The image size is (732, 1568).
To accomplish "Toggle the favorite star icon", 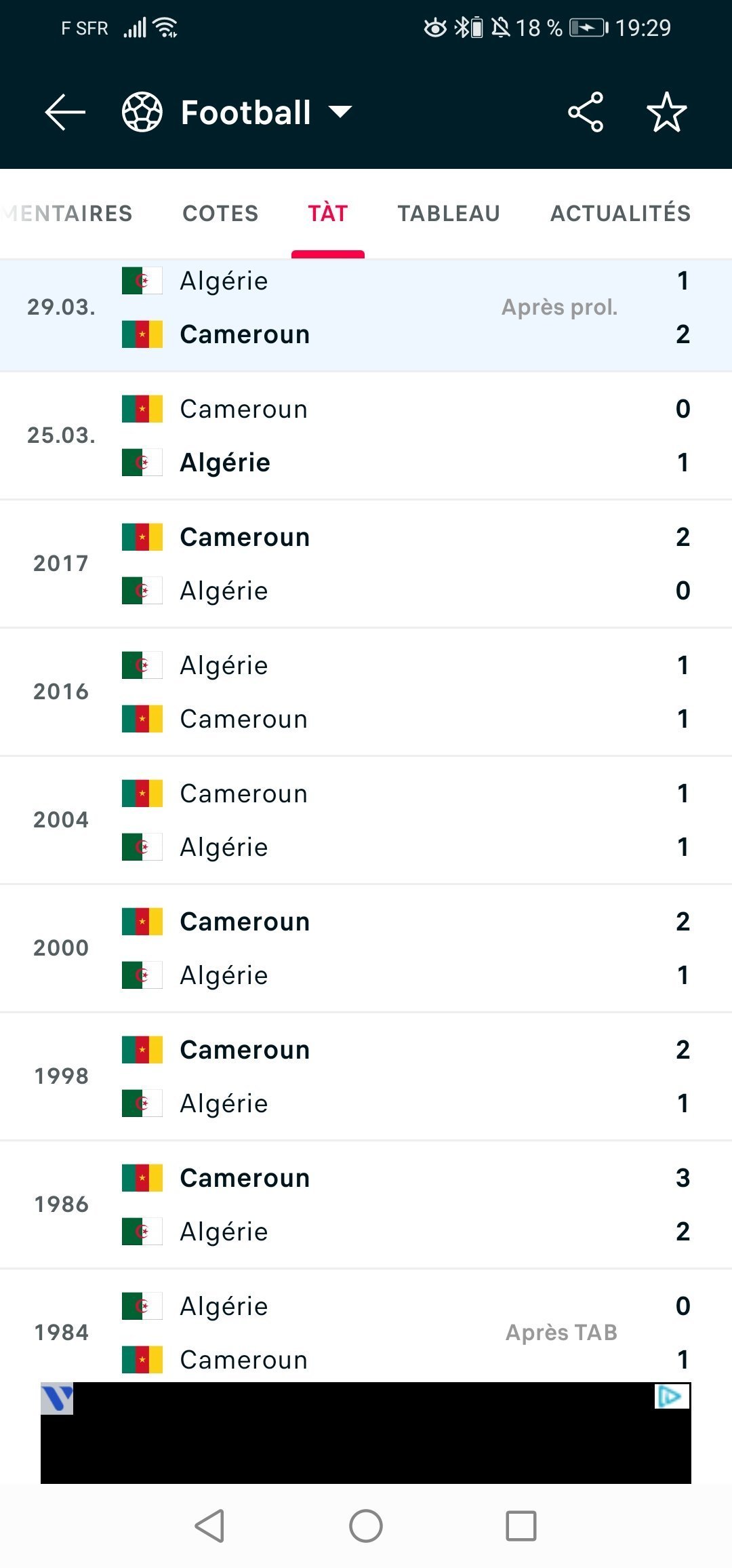I will tap(667, 112).
